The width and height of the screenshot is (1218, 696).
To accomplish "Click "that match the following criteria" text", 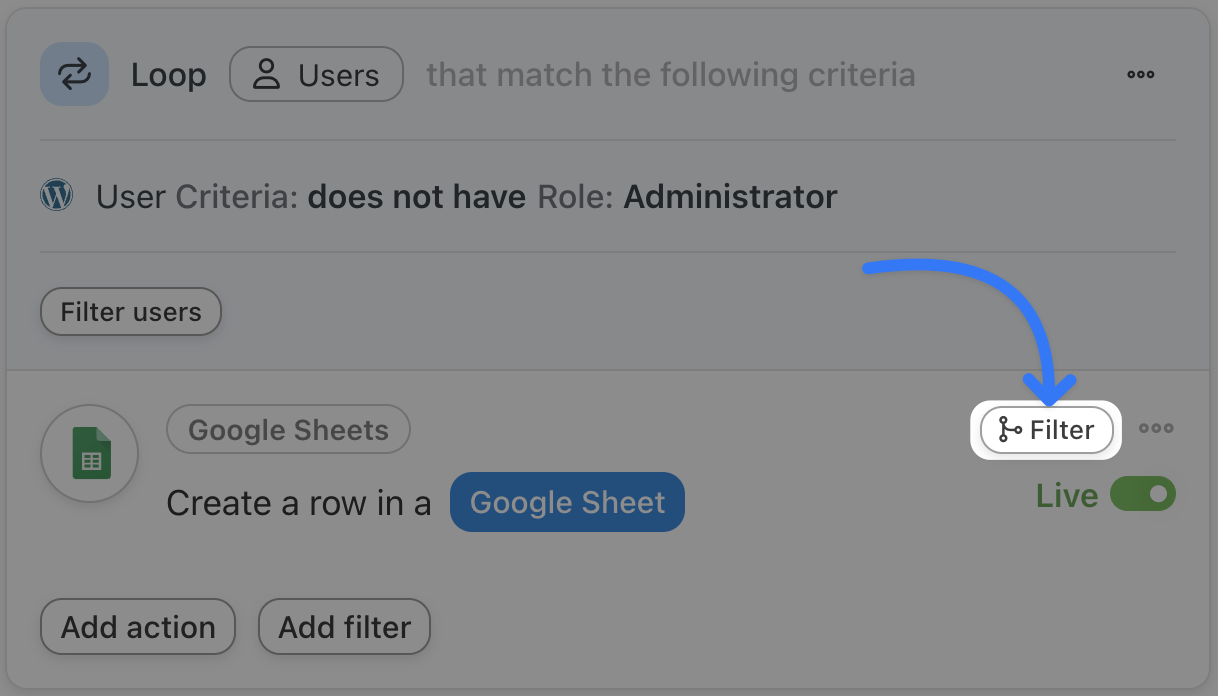I will [670, 75].
